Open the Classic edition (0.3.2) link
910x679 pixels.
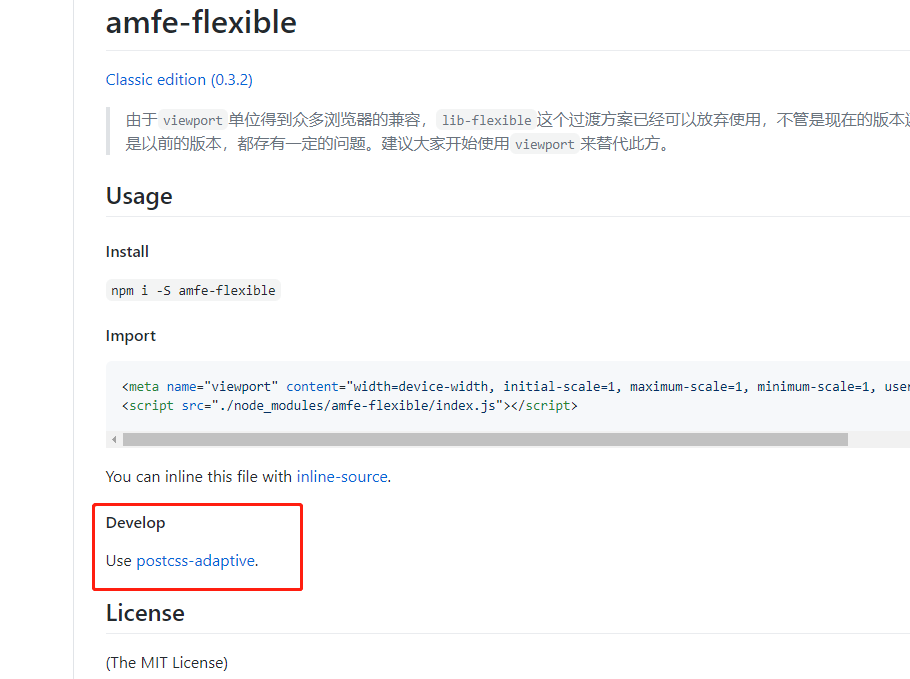tap(177, 79)
